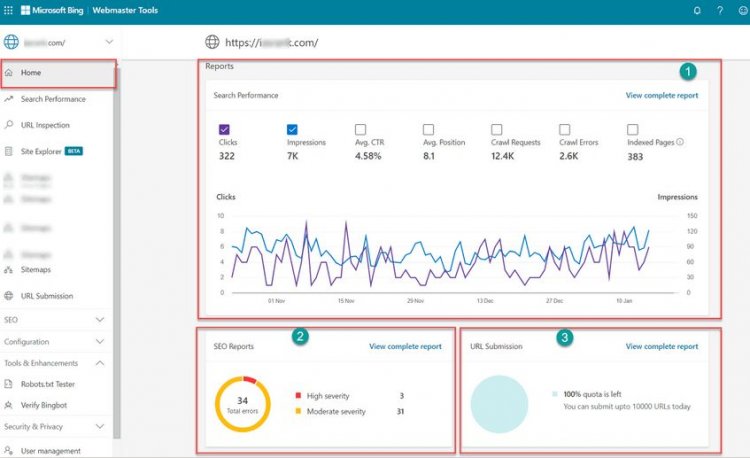The width and height of the screenshot is (750, 458).
Task: Open Search Performance from the sidebar
Action: click(x=53, y=99)
